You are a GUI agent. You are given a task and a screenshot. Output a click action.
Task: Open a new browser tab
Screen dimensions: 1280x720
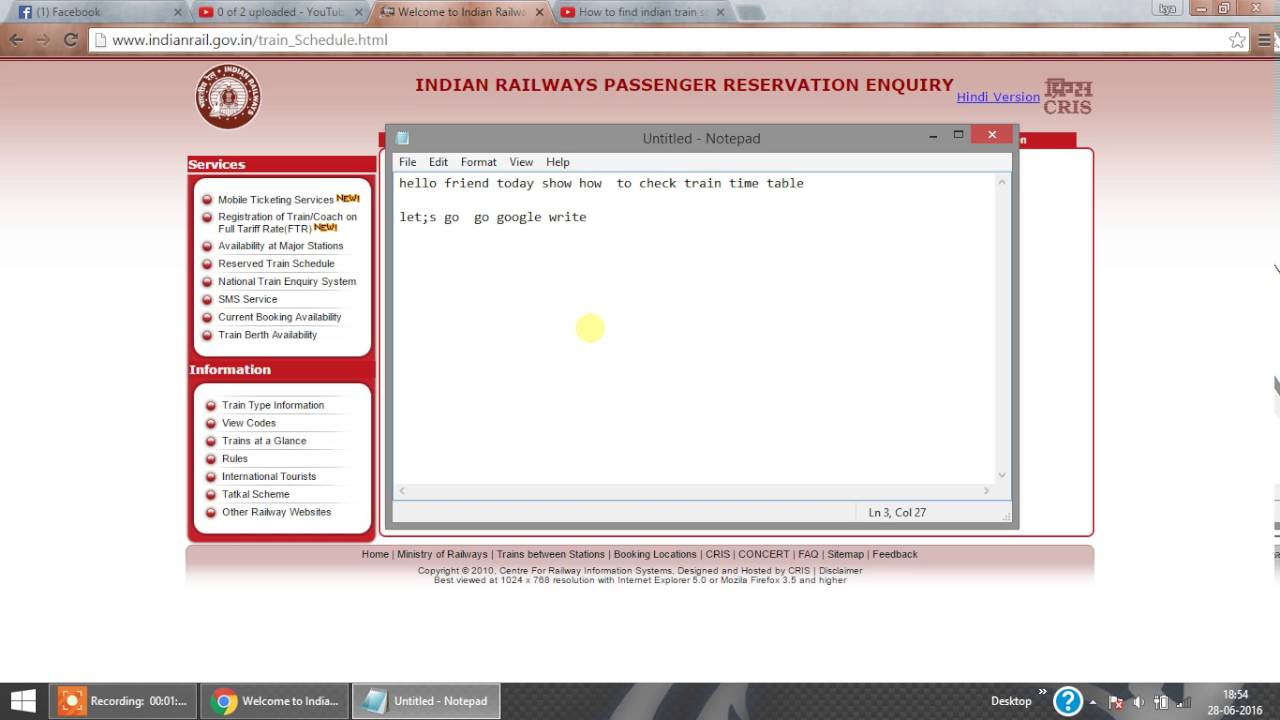(x=750, y=13)
